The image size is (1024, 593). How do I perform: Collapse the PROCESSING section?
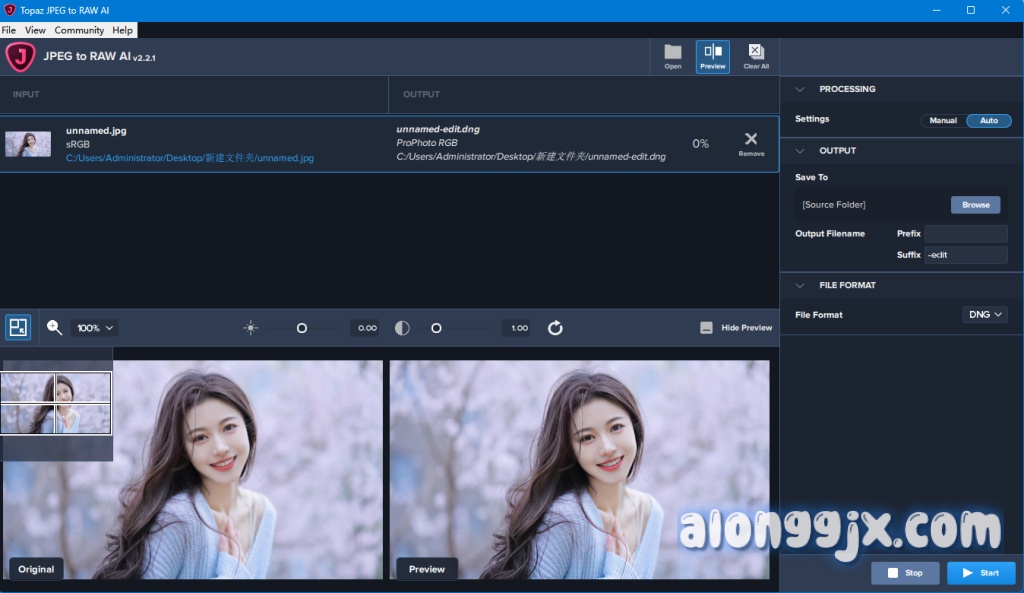[800, 89]
